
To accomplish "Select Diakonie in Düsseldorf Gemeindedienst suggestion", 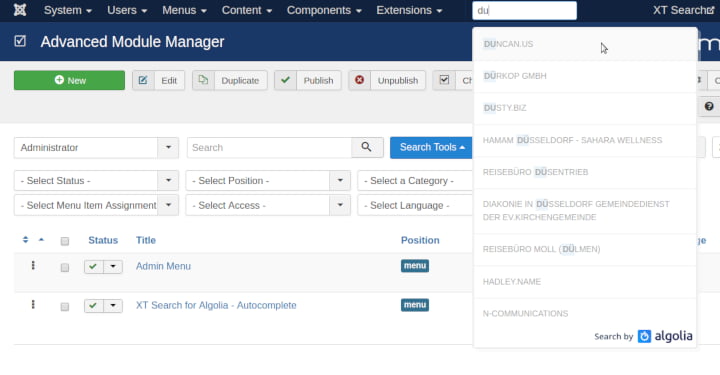I will coord(585,211).
